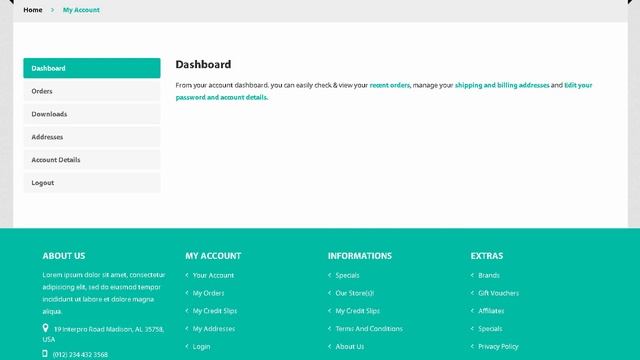640x360 pixels.
Task: Click the Dashboard page heading
Action: (x=203, y=64)
